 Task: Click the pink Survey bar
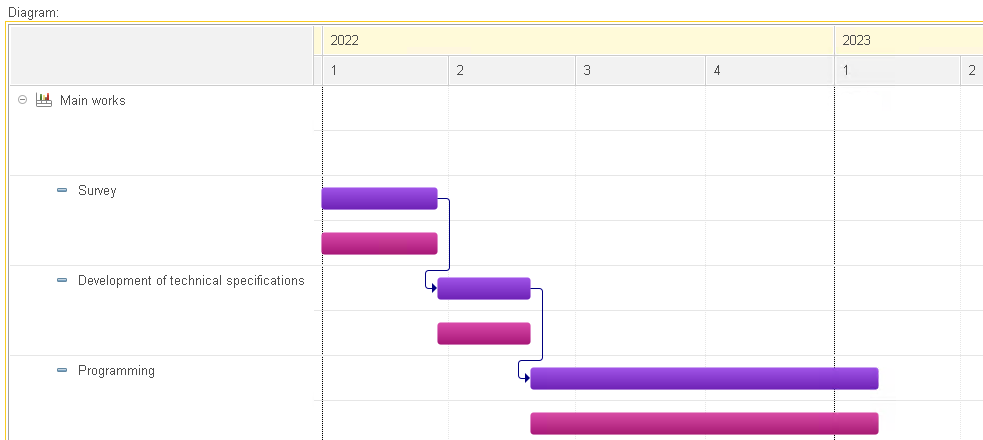(x=379, y=243)
